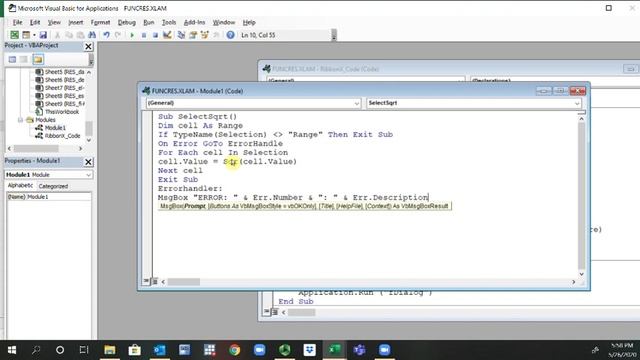Close the Project - VBAProject panel
Image resolution: width=640 pixels, height=360 pixels.
pyautogui.click(x=88, y=47)
